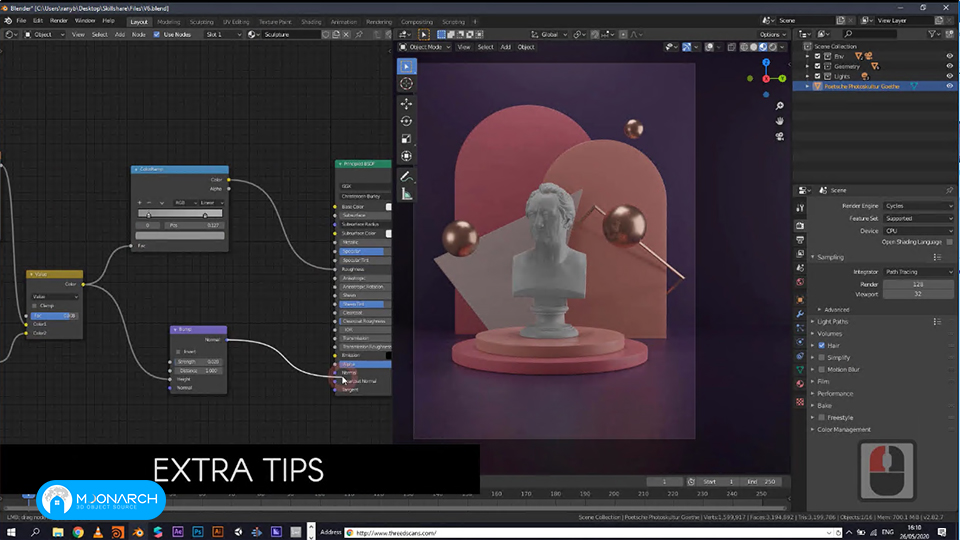Viewport: 960px width, 540px height.
Task: Select the Transform tool
Action: (407, 156)
